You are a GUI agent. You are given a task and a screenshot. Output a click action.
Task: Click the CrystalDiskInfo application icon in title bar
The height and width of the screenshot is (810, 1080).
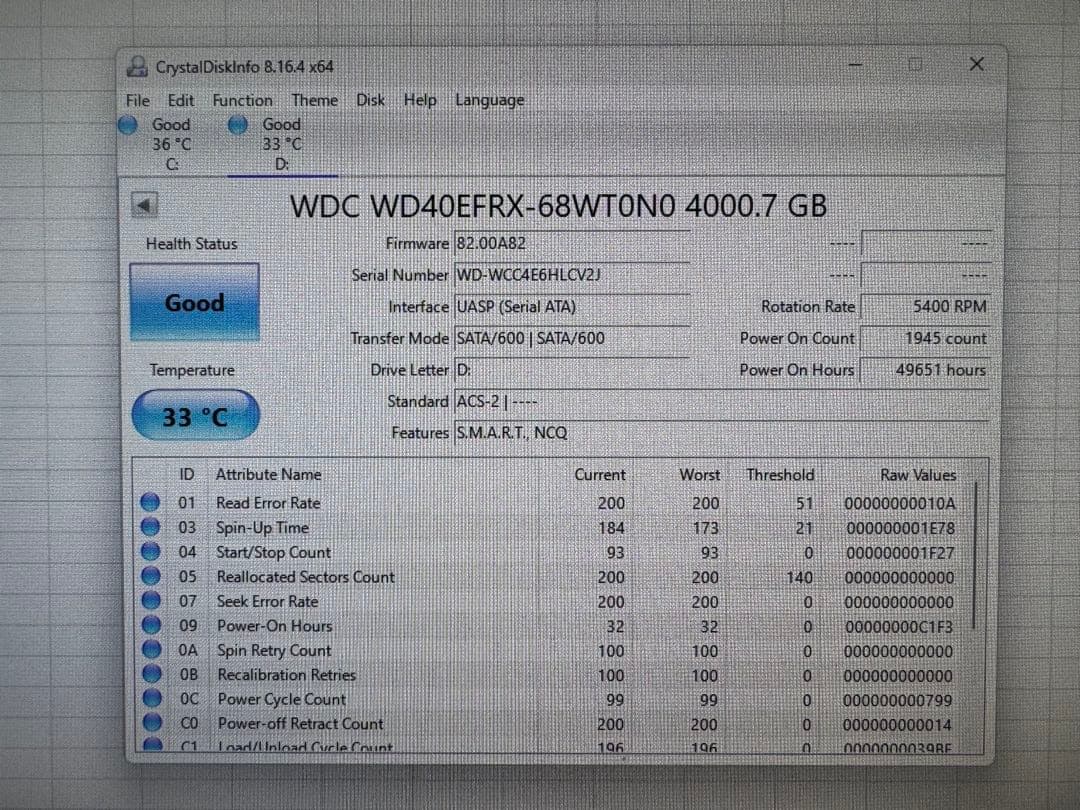(137, 66)
